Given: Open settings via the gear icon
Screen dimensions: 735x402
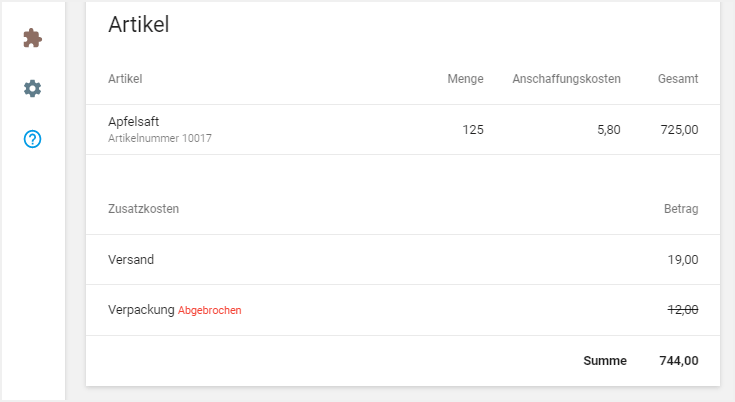Looking at the screenshot, I should [x=33, y=89].
